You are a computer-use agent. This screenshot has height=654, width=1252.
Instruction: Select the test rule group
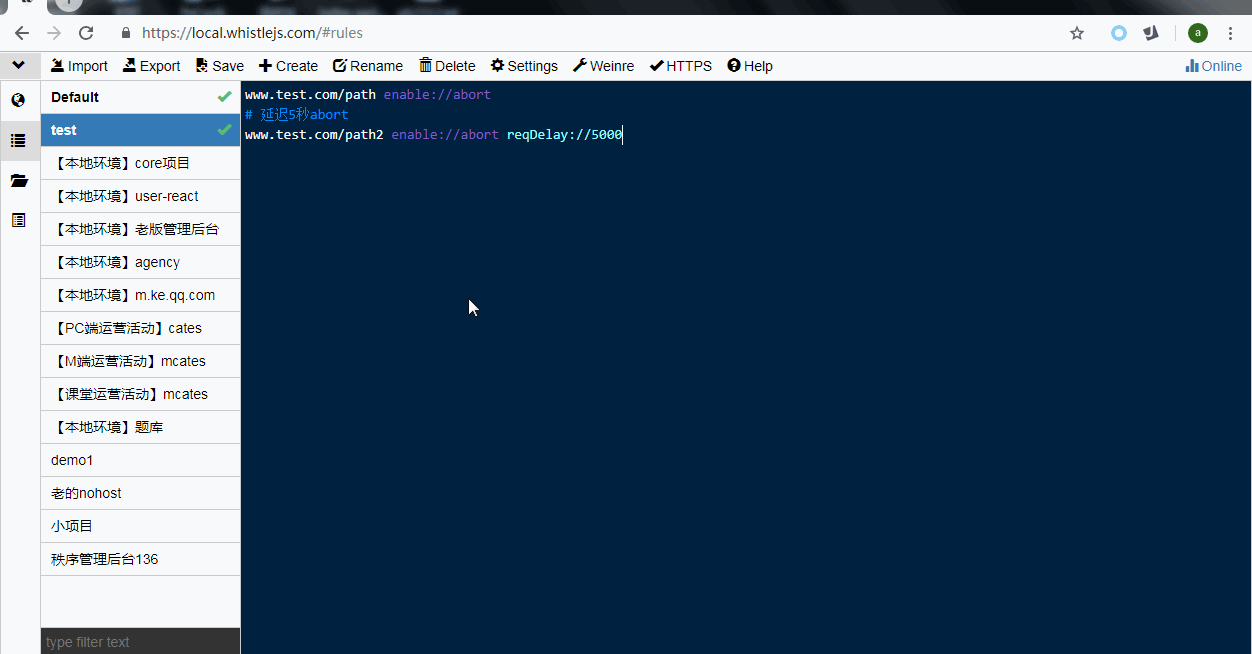coord(141,130)
